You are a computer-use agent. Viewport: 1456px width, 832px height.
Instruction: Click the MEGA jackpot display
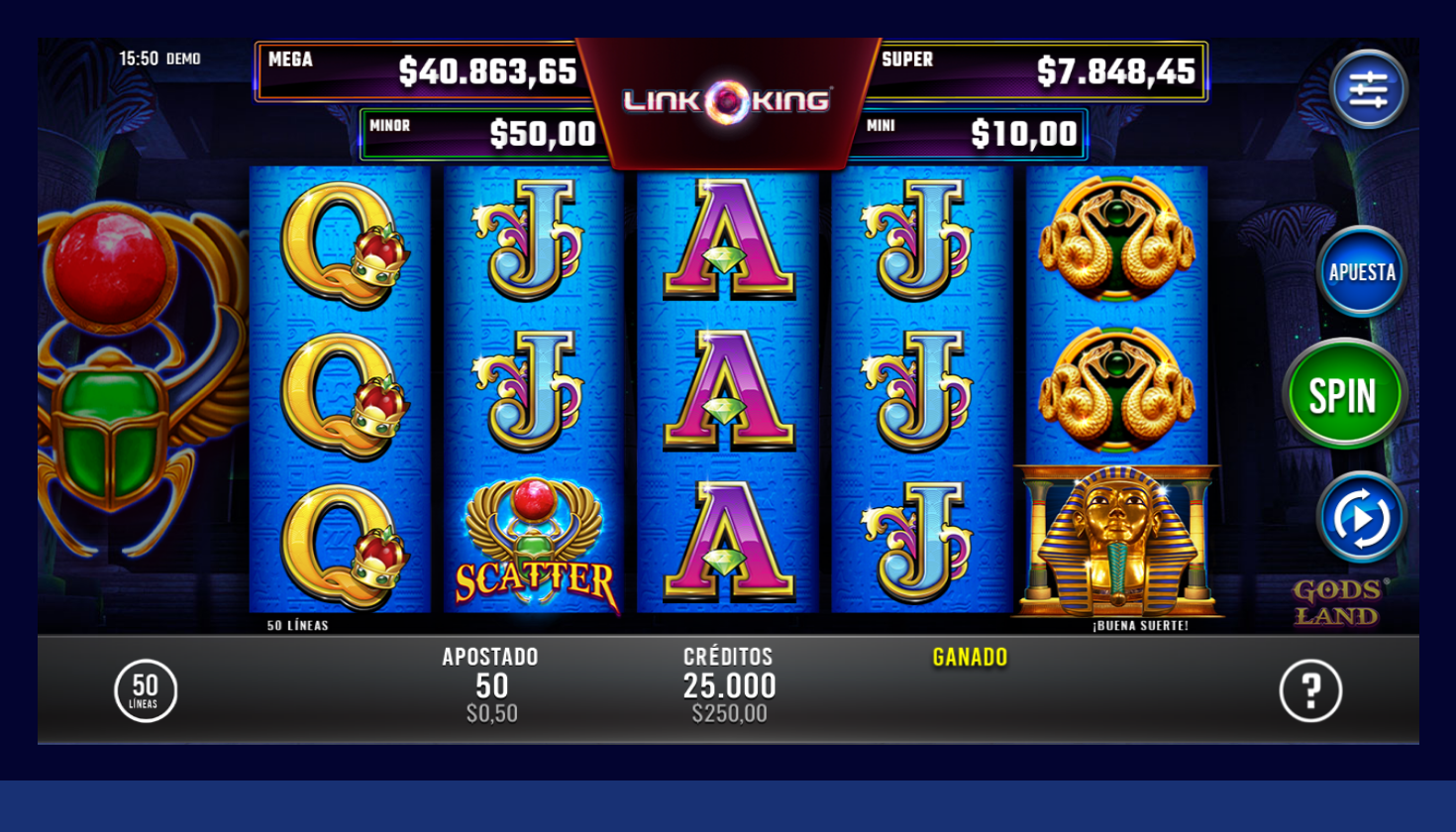pos(419,71)
